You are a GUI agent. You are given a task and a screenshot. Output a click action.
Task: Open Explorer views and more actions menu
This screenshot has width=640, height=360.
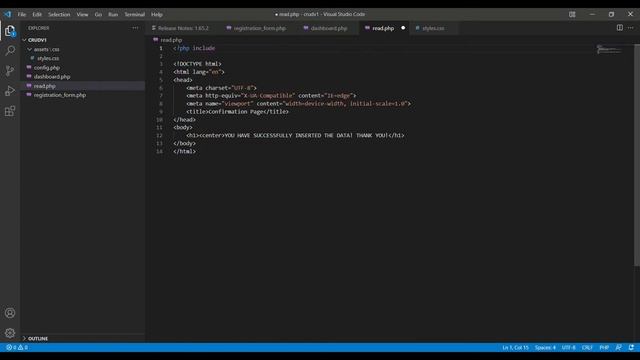click(135, 28)
